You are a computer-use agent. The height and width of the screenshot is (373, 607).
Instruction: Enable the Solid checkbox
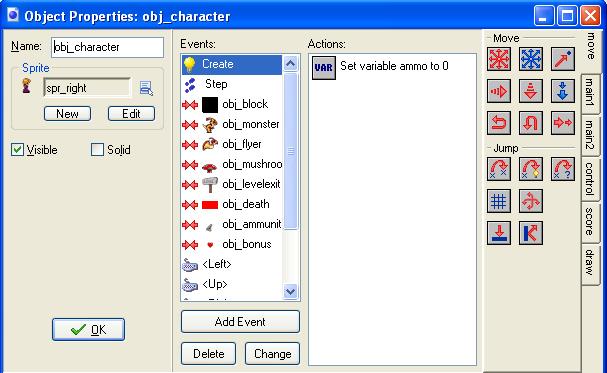[x=97, y=149]
